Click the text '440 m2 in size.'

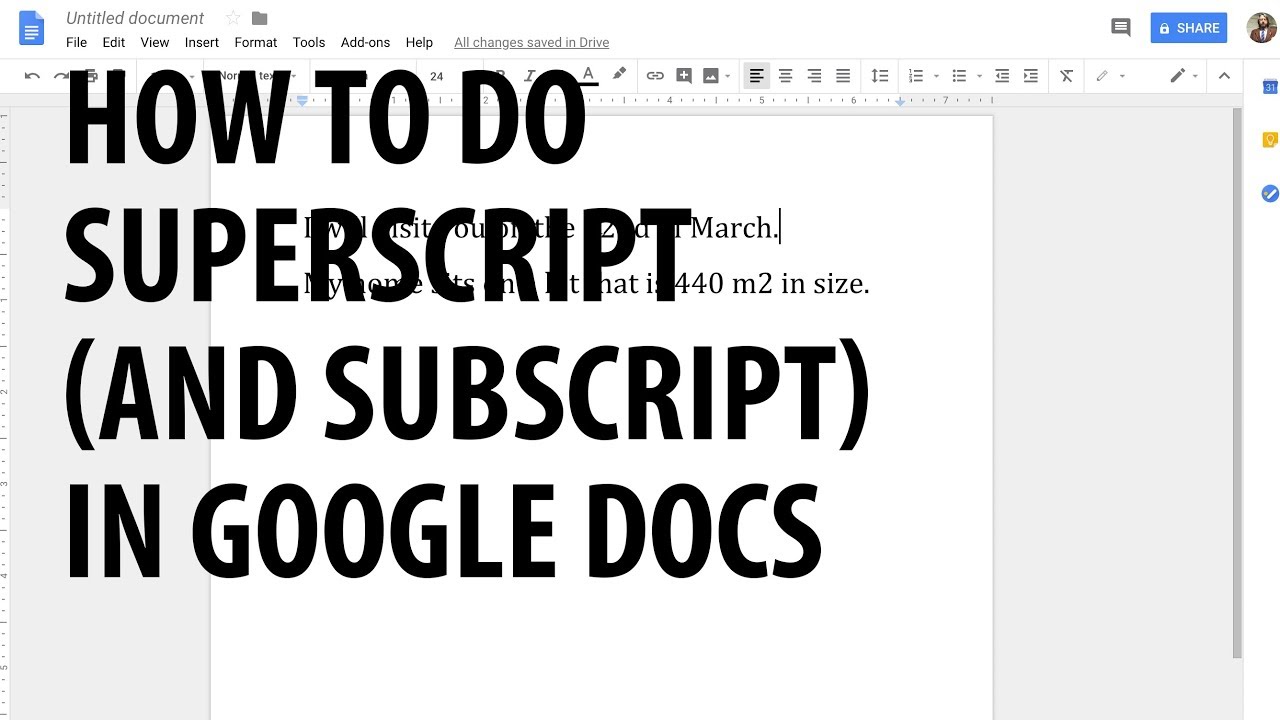coord(772,284)
